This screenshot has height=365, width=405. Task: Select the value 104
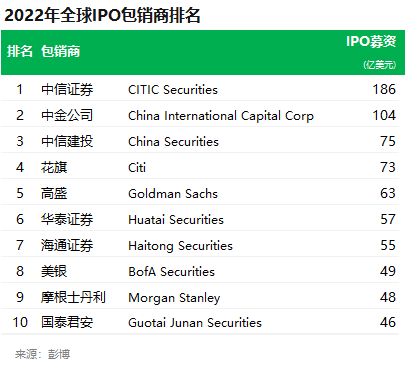click(384, 115)
